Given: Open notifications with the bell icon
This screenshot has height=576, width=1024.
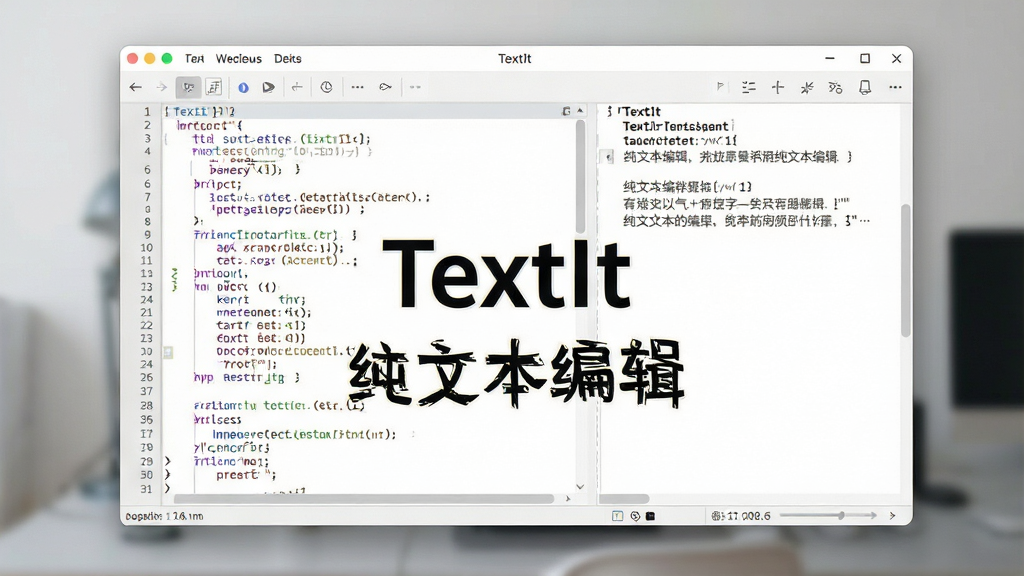Looking at the screenshot, I should click(865, 88).
